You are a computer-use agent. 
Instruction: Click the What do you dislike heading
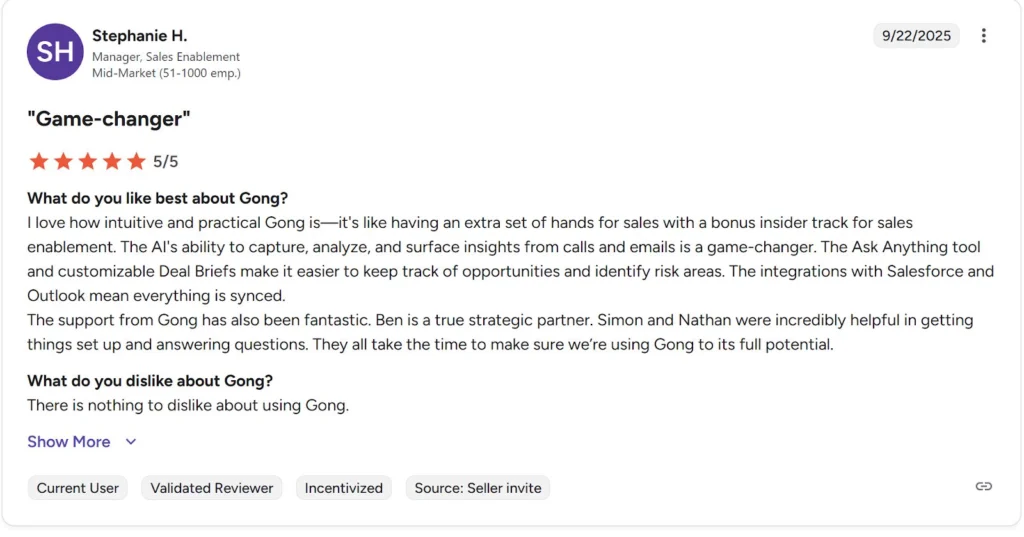coord(150,381)
